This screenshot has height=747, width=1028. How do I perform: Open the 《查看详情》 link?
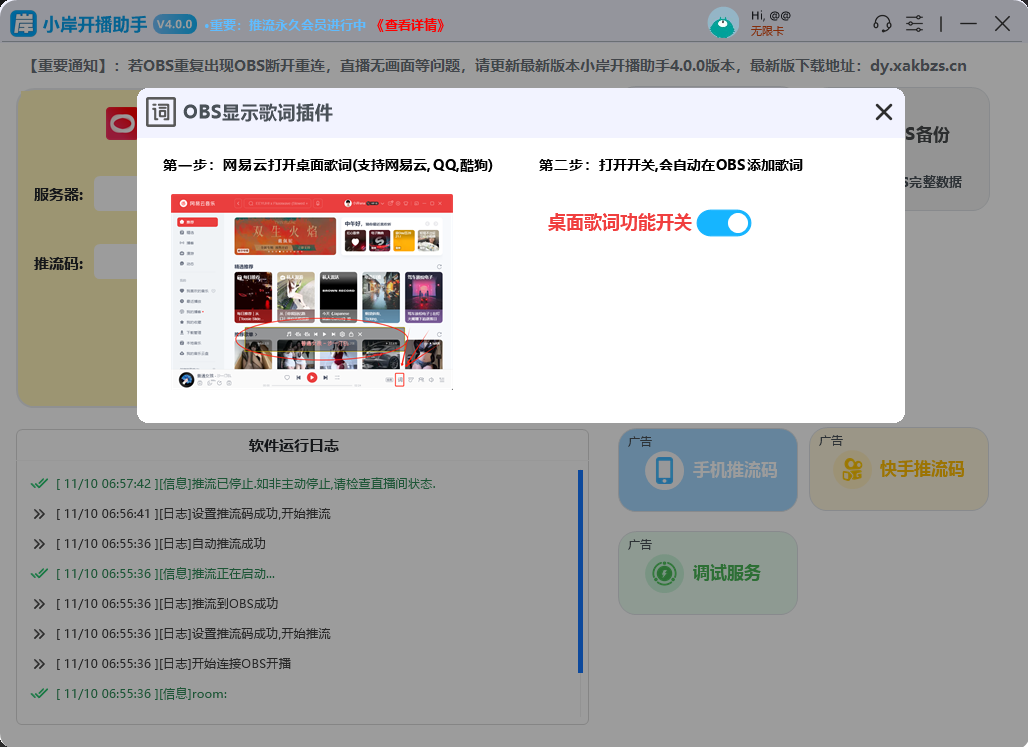pyautogui.click(x=408, y=25)
